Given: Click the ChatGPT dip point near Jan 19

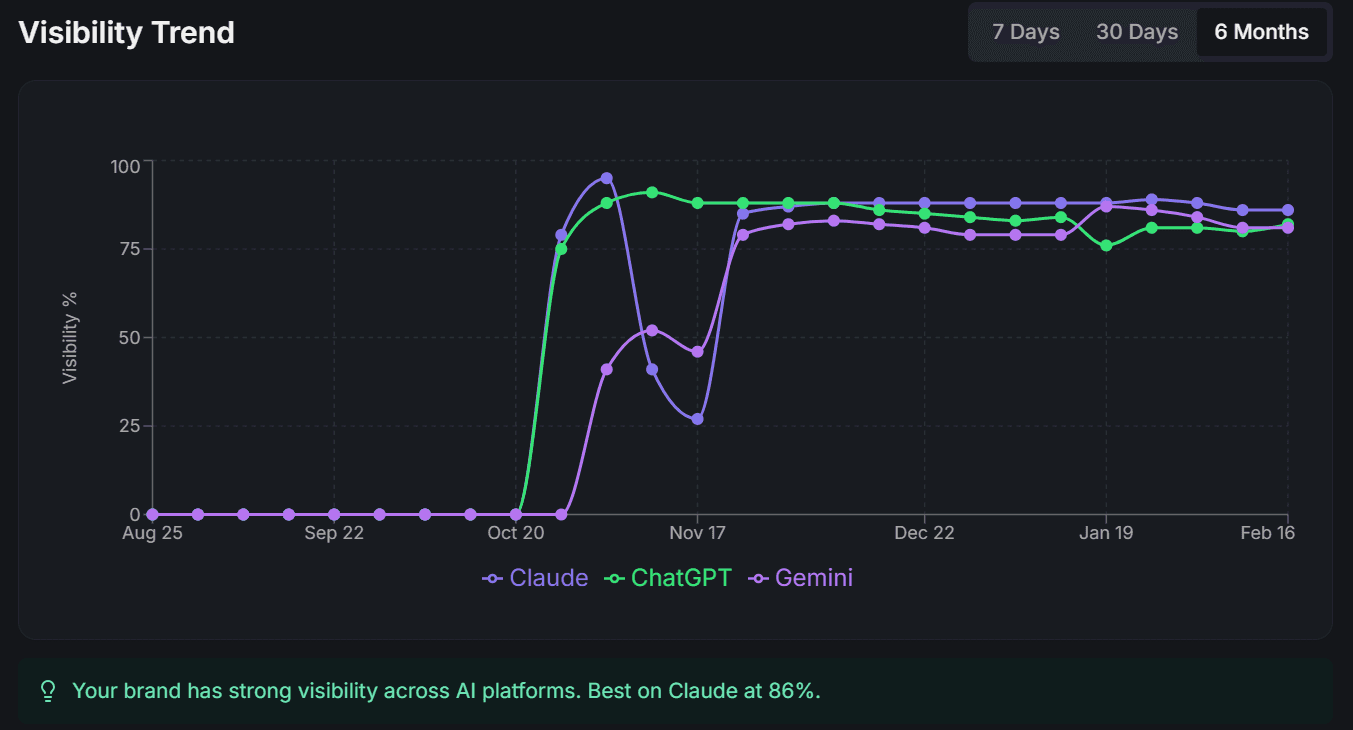Looking at the screenshot, I should point(1104,244).
